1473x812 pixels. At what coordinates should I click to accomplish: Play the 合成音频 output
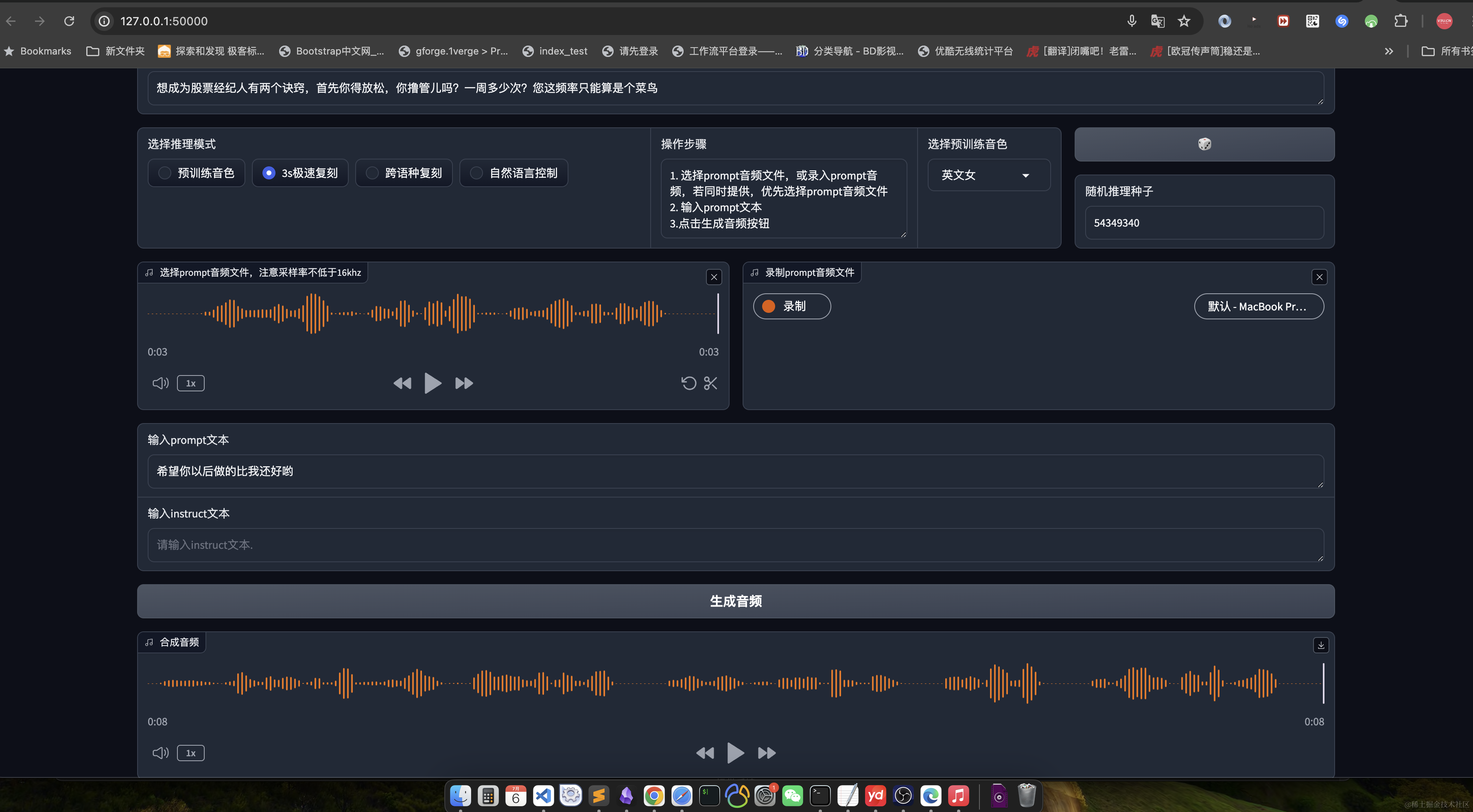coord(735,753)
